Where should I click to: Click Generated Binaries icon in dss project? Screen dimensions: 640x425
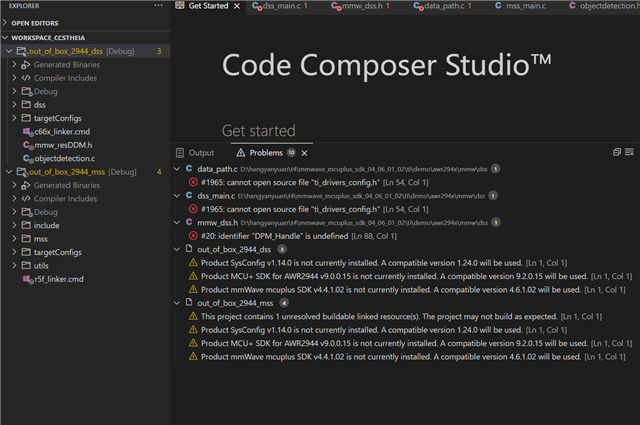click(26, 65)
